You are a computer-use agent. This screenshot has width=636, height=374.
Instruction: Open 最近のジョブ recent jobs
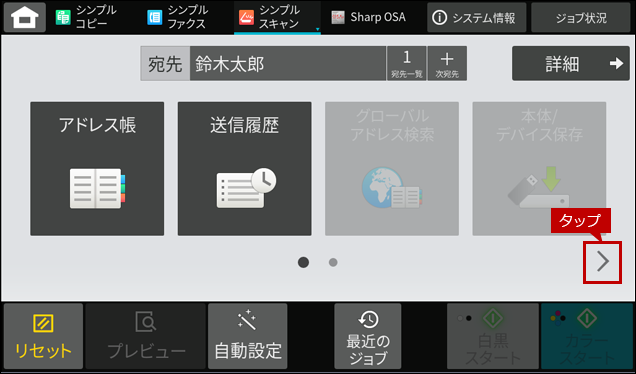368,336
